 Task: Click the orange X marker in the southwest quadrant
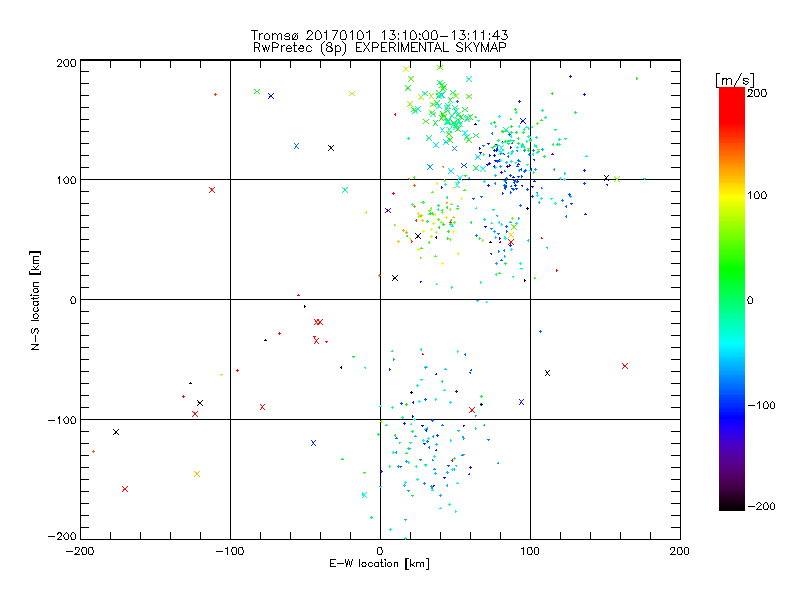pos(197,474)
